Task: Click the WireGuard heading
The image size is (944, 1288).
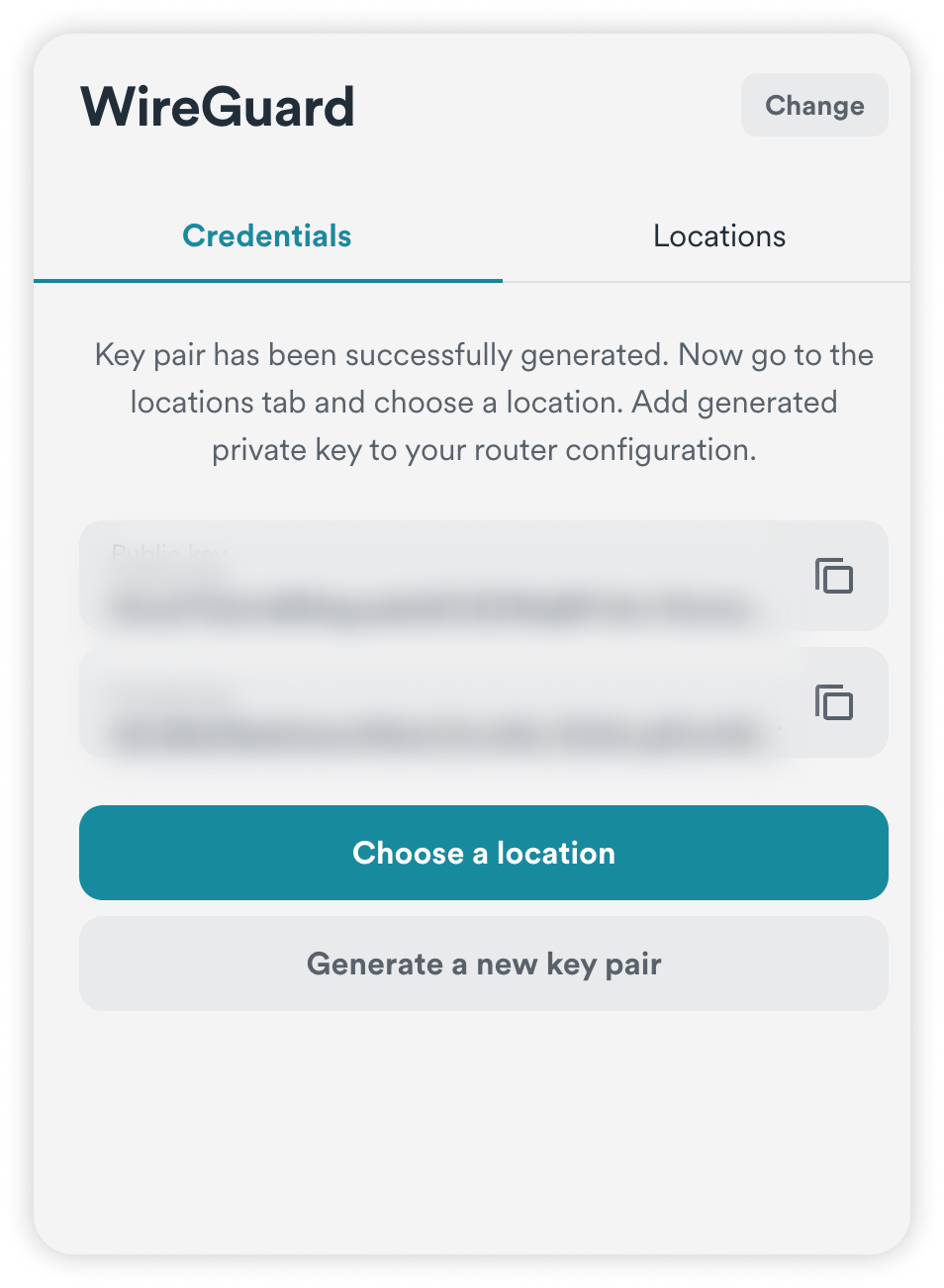Action: coord(218,107)
